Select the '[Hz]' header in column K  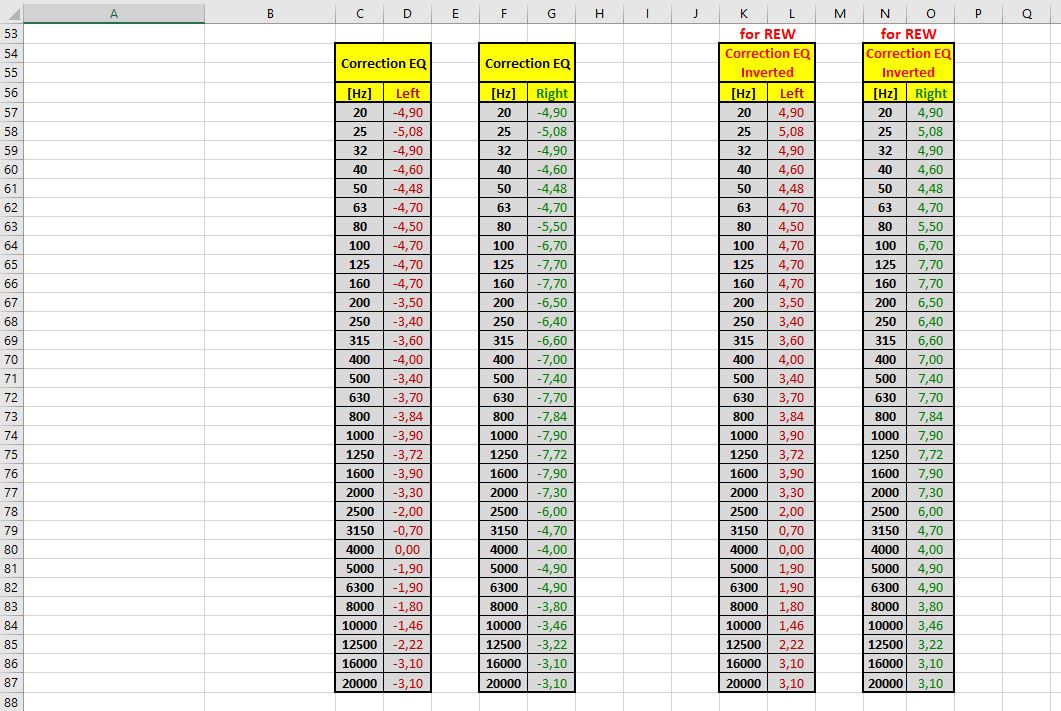(743, 93)
